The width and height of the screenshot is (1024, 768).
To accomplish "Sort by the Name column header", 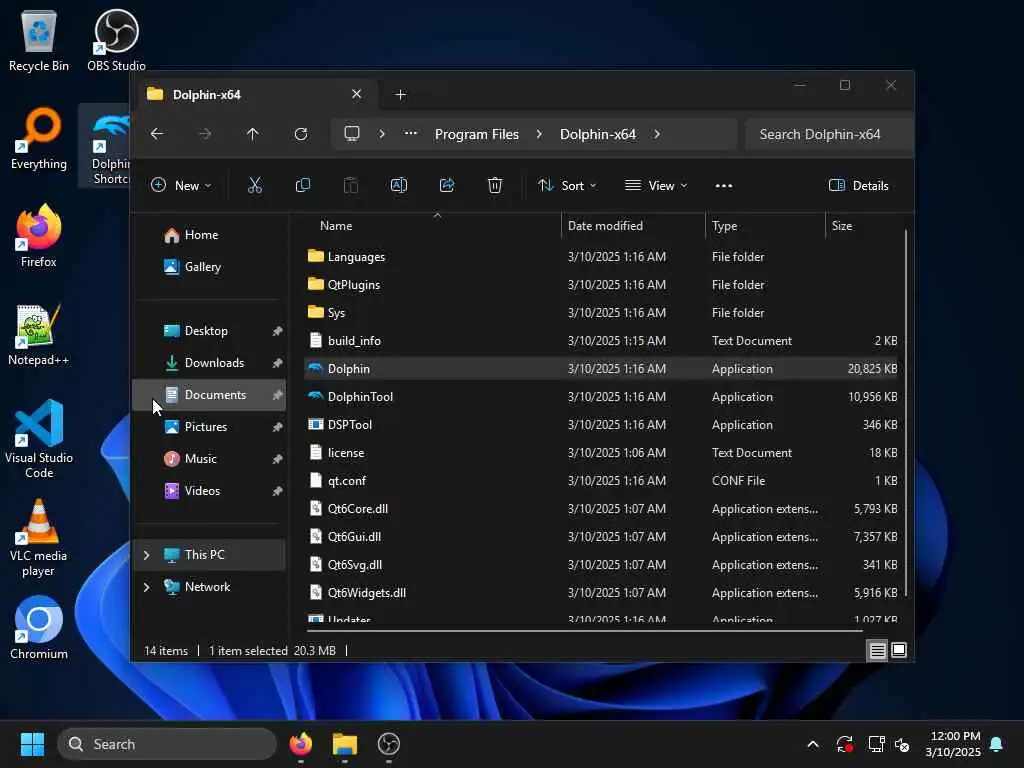I will 432,226.
